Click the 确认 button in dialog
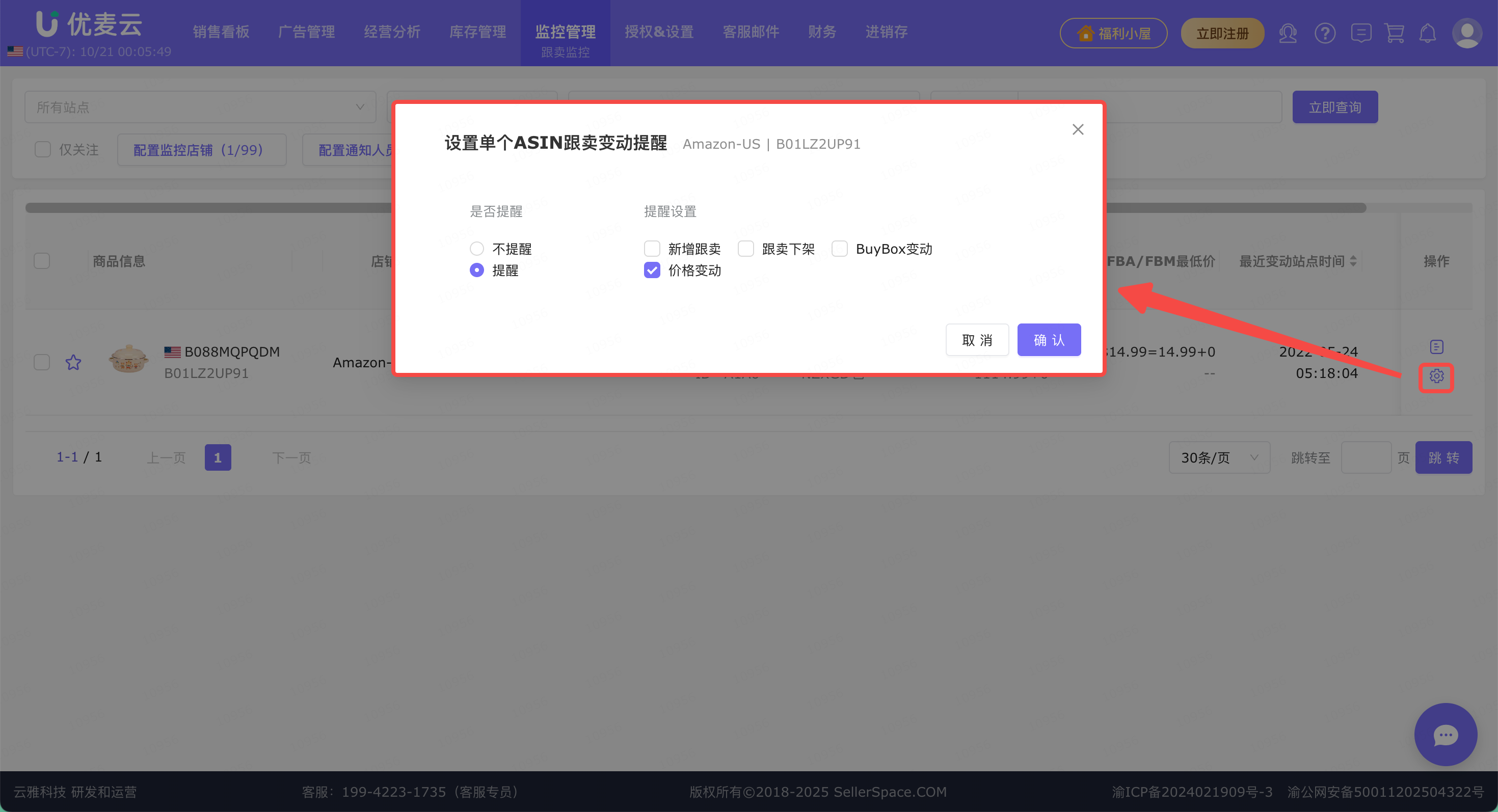Screen dimensions: 1498x812 (1049, 340)
